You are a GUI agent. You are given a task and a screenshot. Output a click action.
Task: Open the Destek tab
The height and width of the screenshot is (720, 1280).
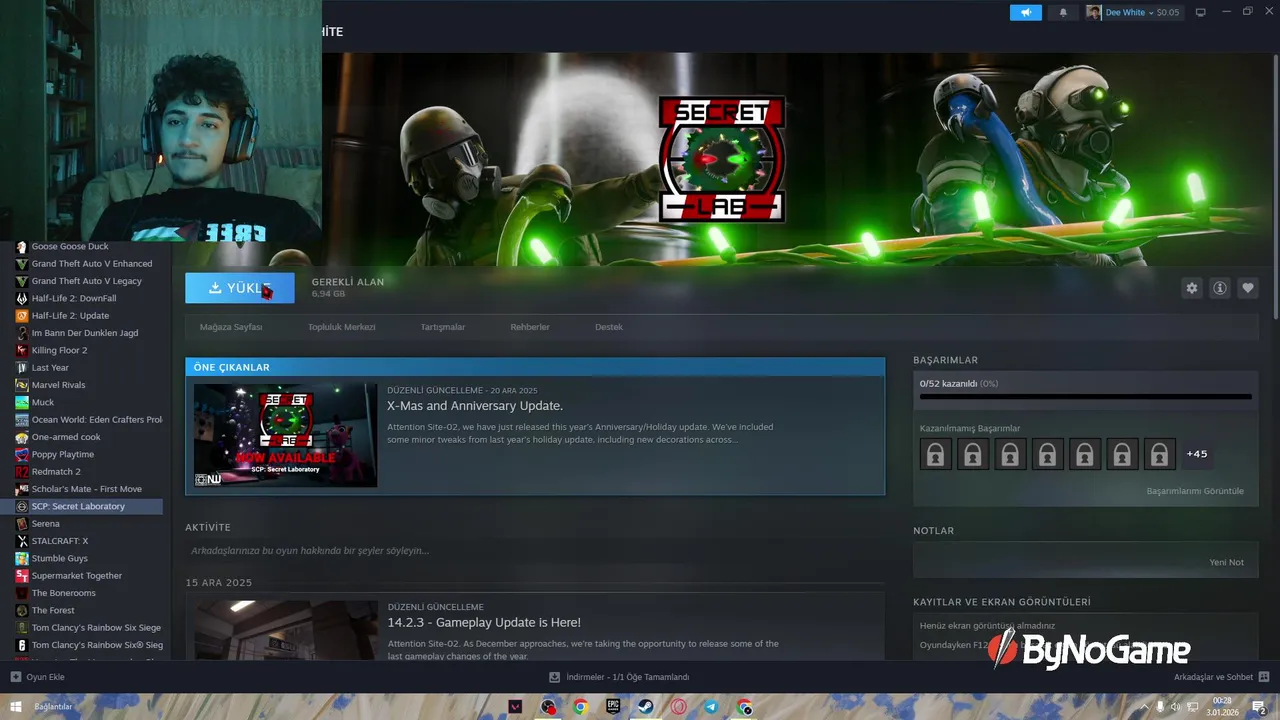click(x=609, y=327)
